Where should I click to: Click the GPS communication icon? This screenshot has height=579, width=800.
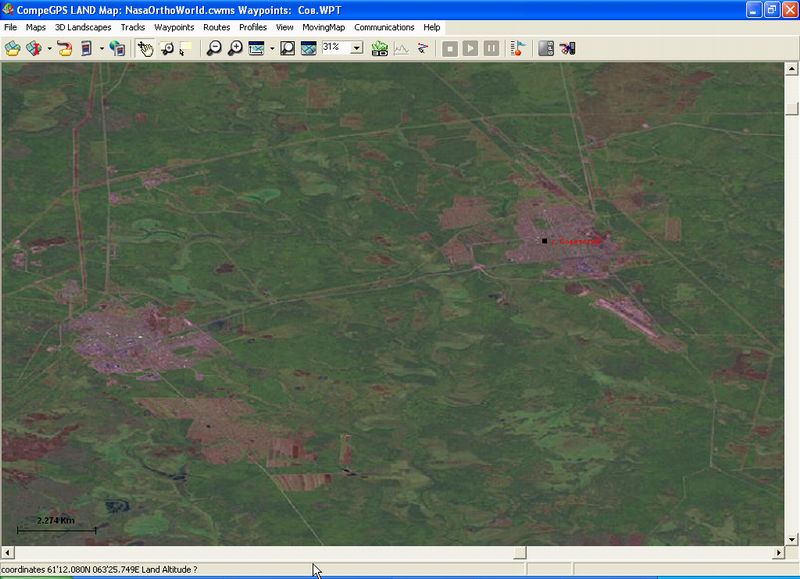567,48
